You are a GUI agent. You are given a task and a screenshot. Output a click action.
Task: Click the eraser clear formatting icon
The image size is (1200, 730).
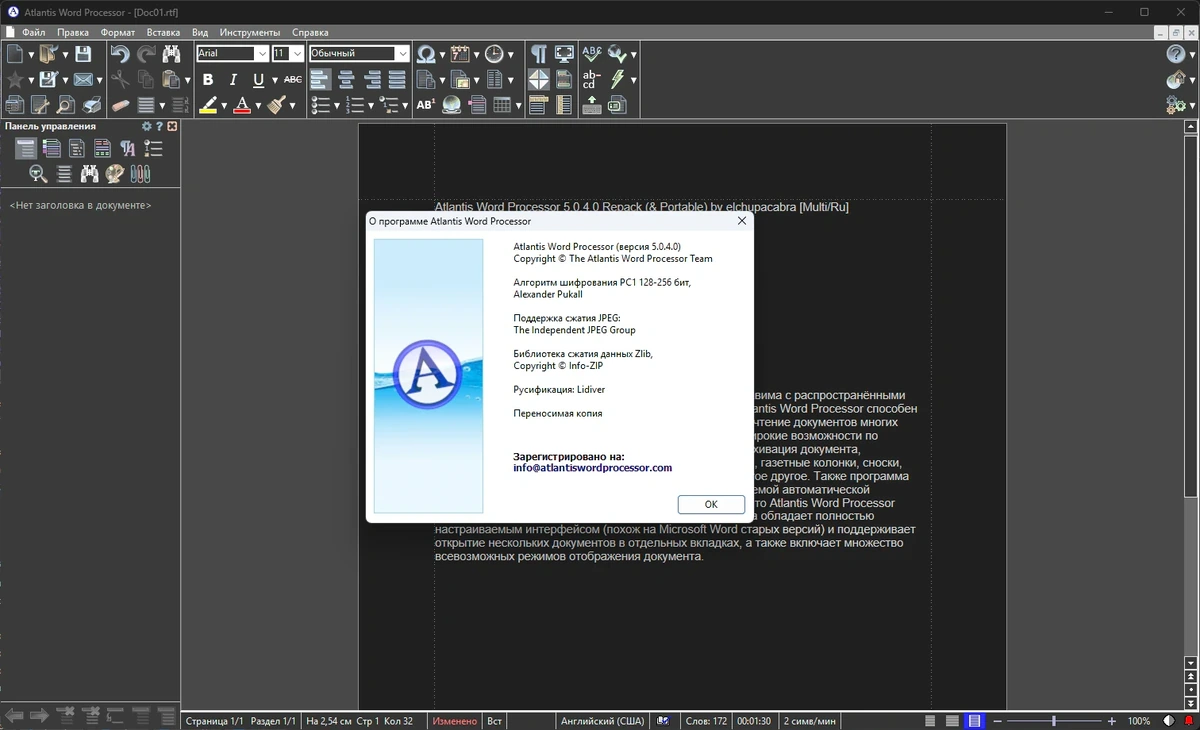(x=120, y=104)
